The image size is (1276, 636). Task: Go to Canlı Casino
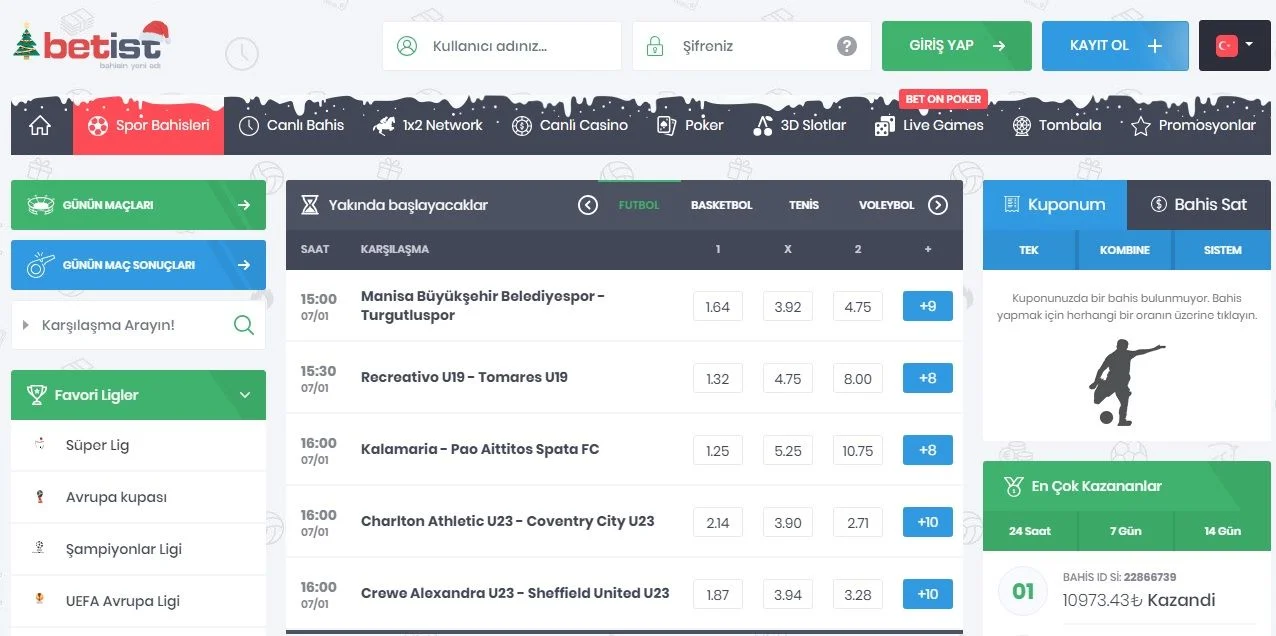[x=569, y=125]
